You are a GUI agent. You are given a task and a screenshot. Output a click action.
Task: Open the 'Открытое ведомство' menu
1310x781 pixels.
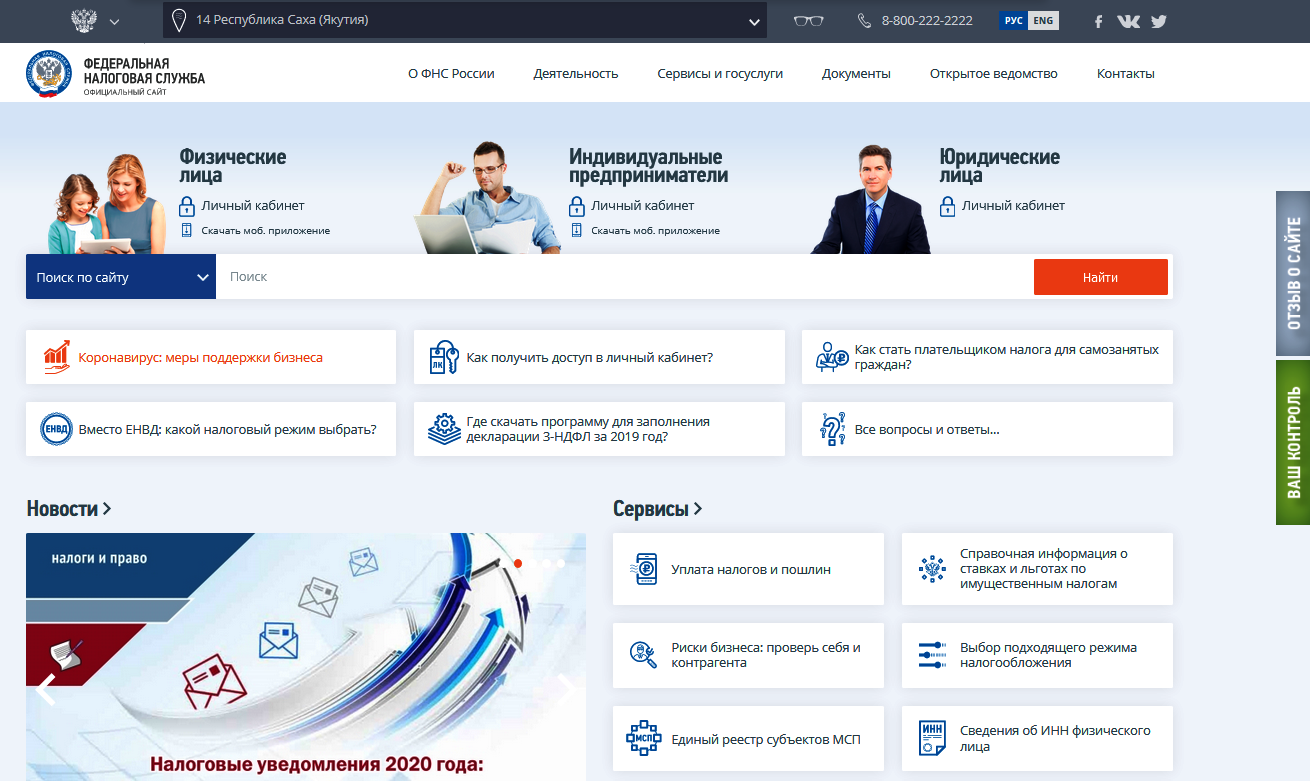click(x=993, y=73)
